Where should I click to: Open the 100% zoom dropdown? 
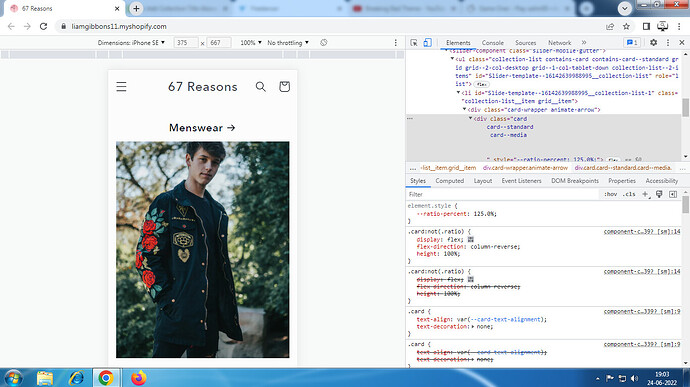(x=251, y=43)
